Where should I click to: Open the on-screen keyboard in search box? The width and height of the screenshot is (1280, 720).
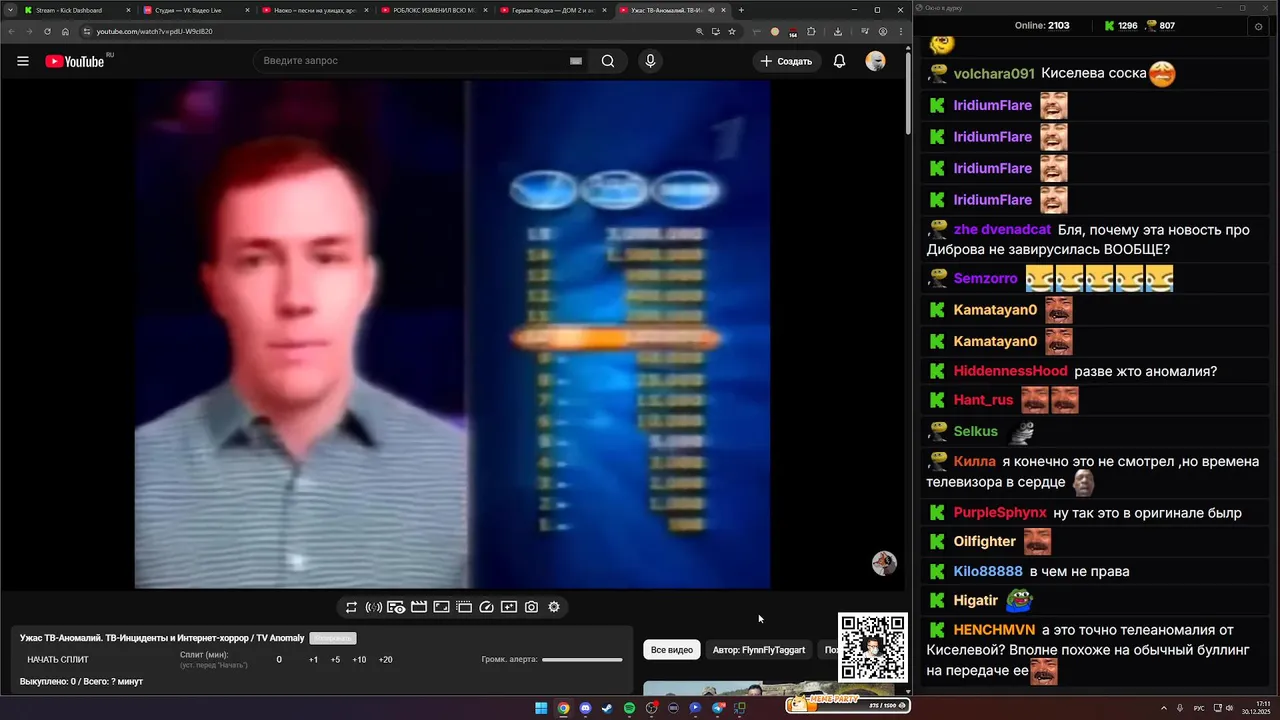click(x=576, y=61)
